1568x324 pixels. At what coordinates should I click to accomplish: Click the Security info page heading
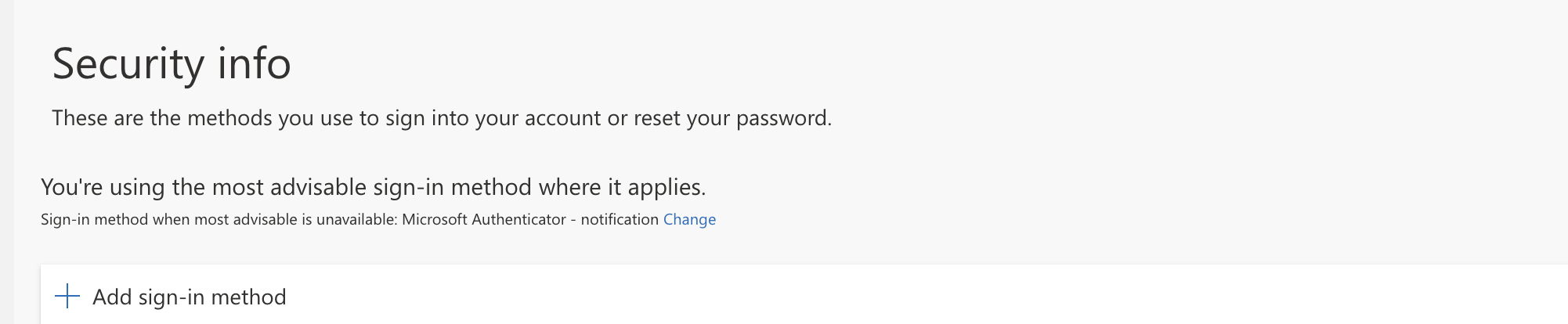(172, 63)
